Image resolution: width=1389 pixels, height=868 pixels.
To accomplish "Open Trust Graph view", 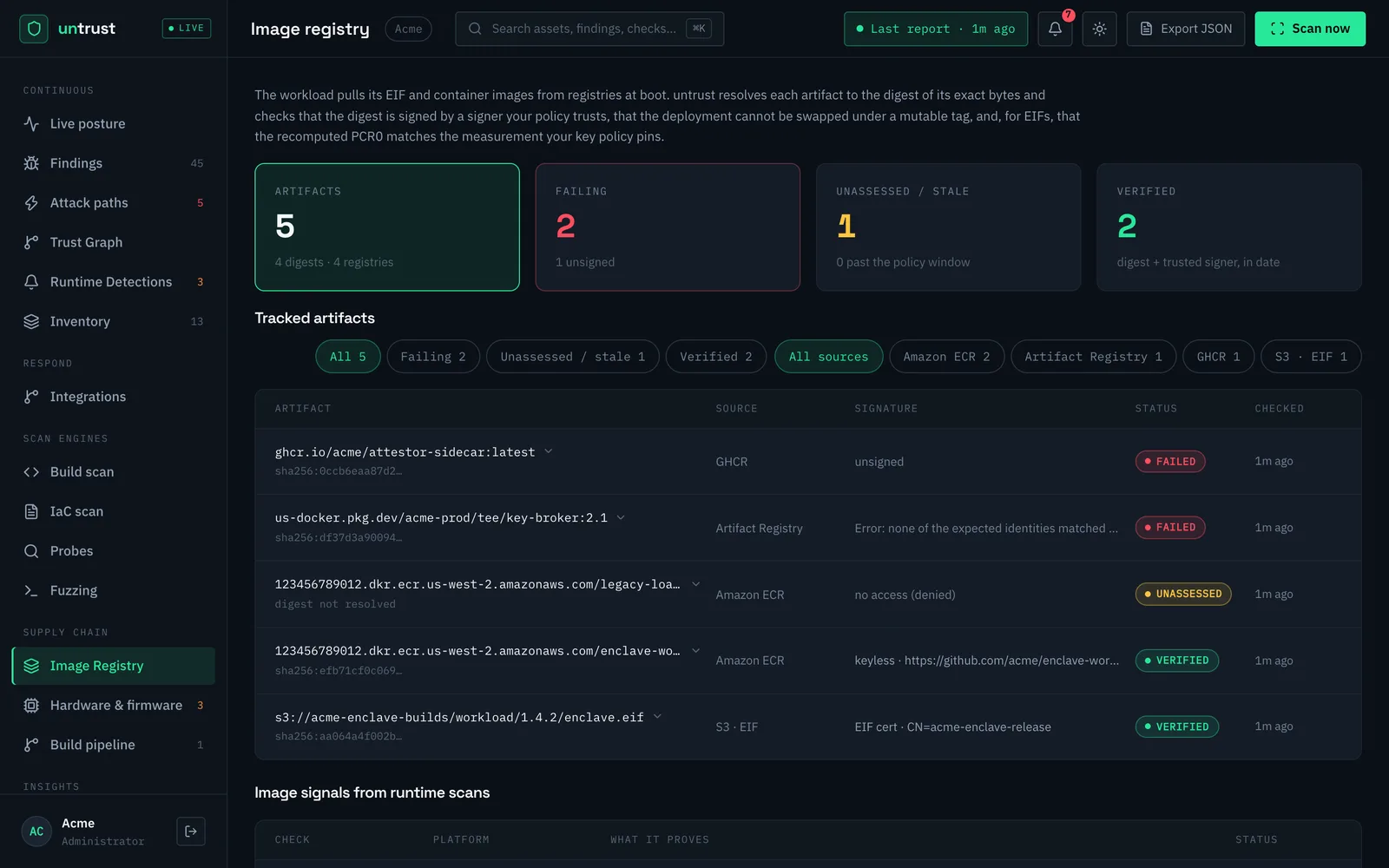I will click(114, 242).
